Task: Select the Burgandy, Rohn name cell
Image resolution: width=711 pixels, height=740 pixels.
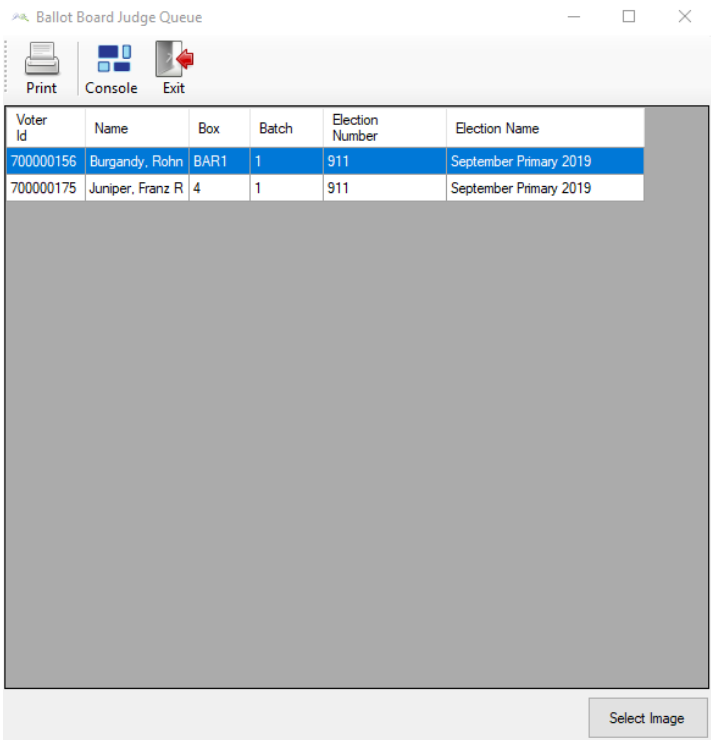Action: pyautogui.click(x=137, y=161)
